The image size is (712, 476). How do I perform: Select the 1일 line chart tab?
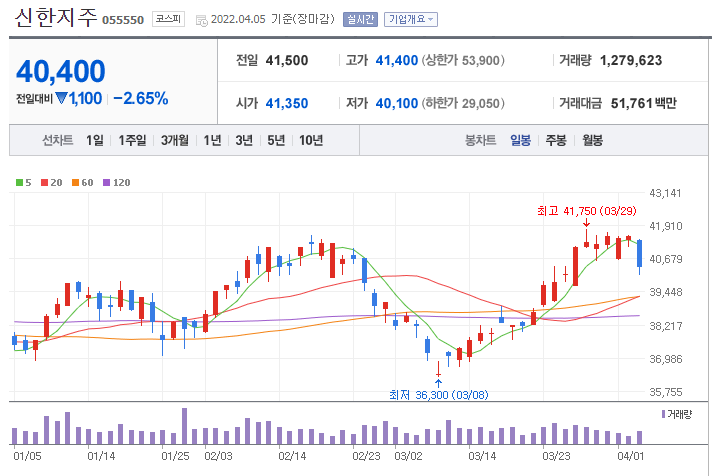pyautogui.click(x=95, y=140)
